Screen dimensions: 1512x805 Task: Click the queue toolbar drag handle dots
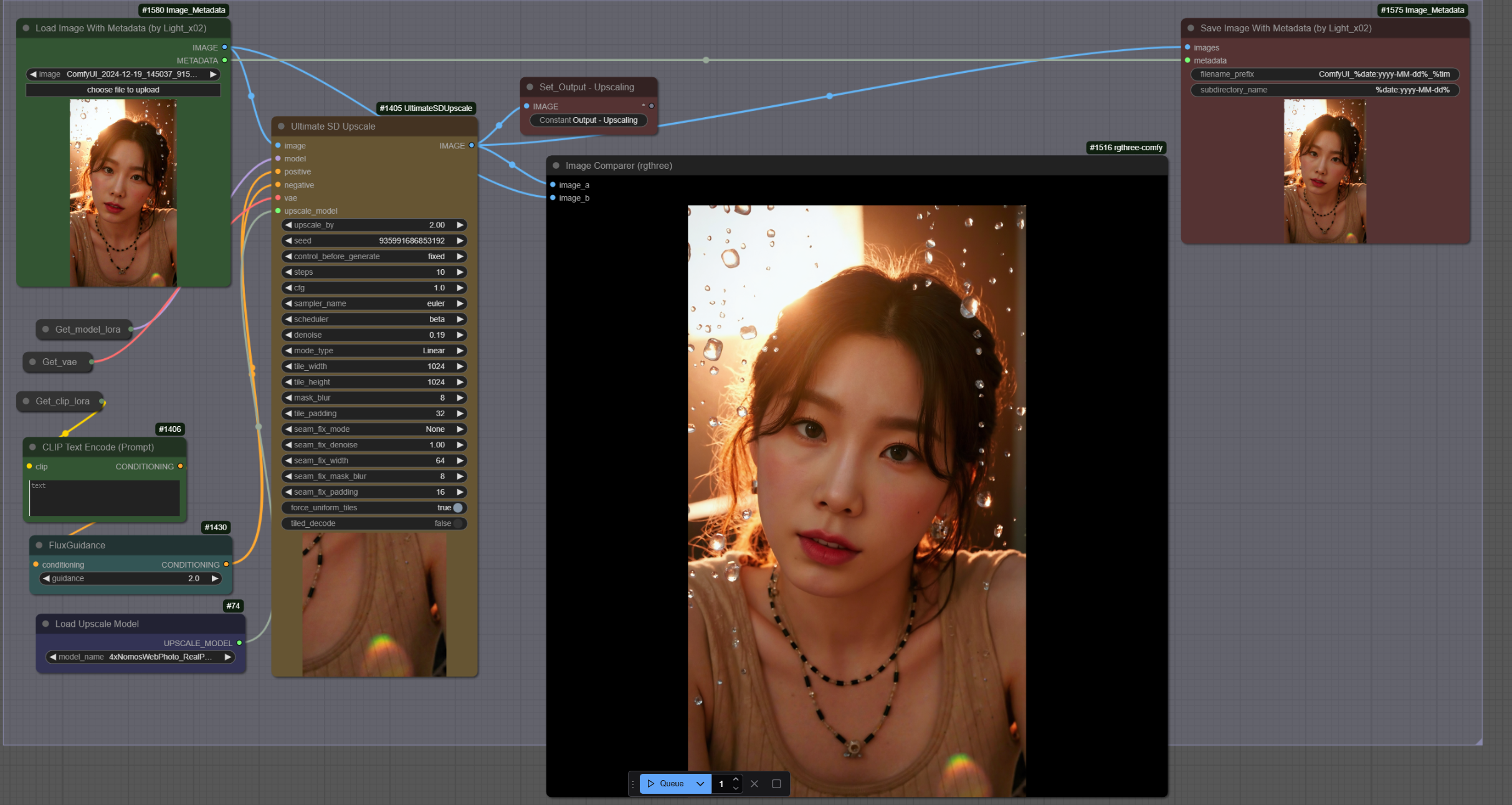pos(633,784)
